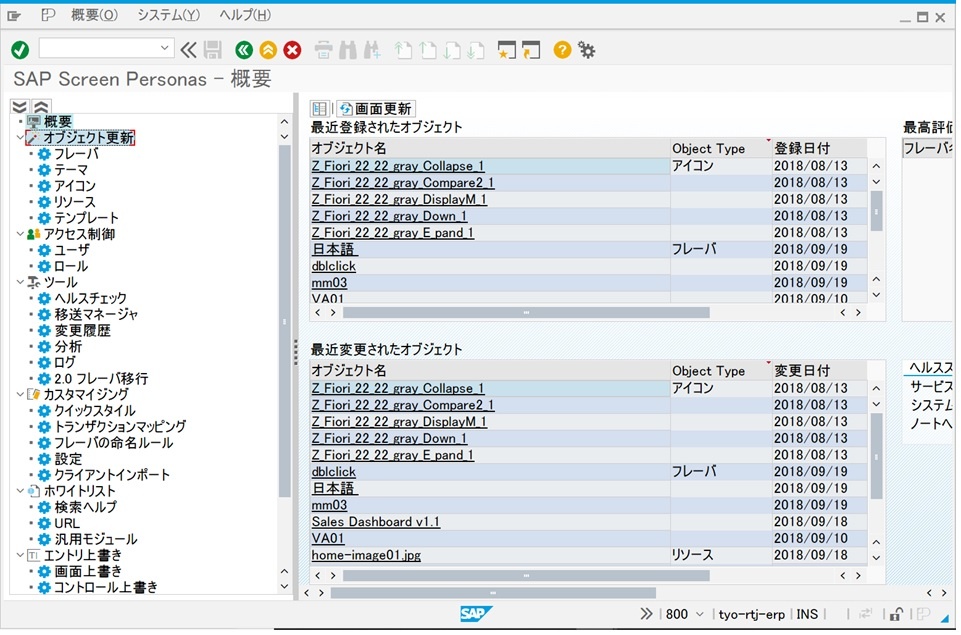Screen dimensions: 961x635
Task: Click the Find Next binoculars icon
Action: pos(372,50)
